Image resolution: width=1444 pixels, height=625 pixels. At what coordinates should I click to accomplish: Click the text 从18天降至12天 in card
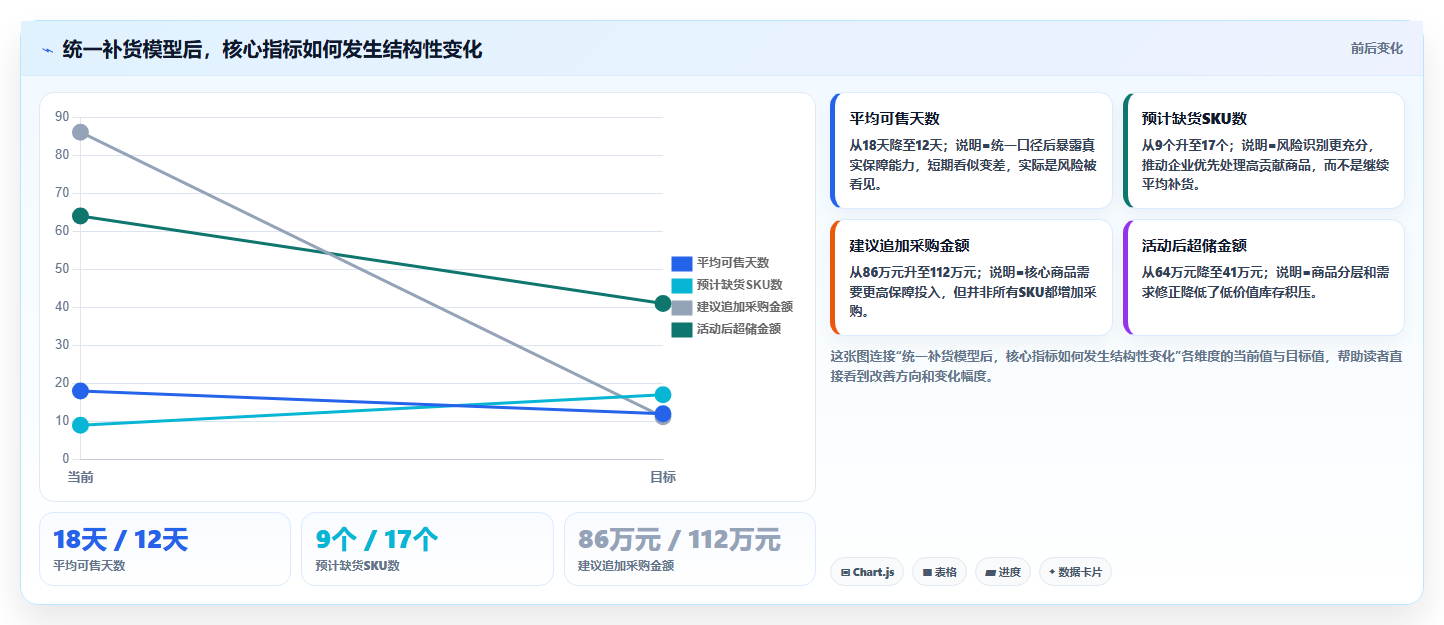895,145
